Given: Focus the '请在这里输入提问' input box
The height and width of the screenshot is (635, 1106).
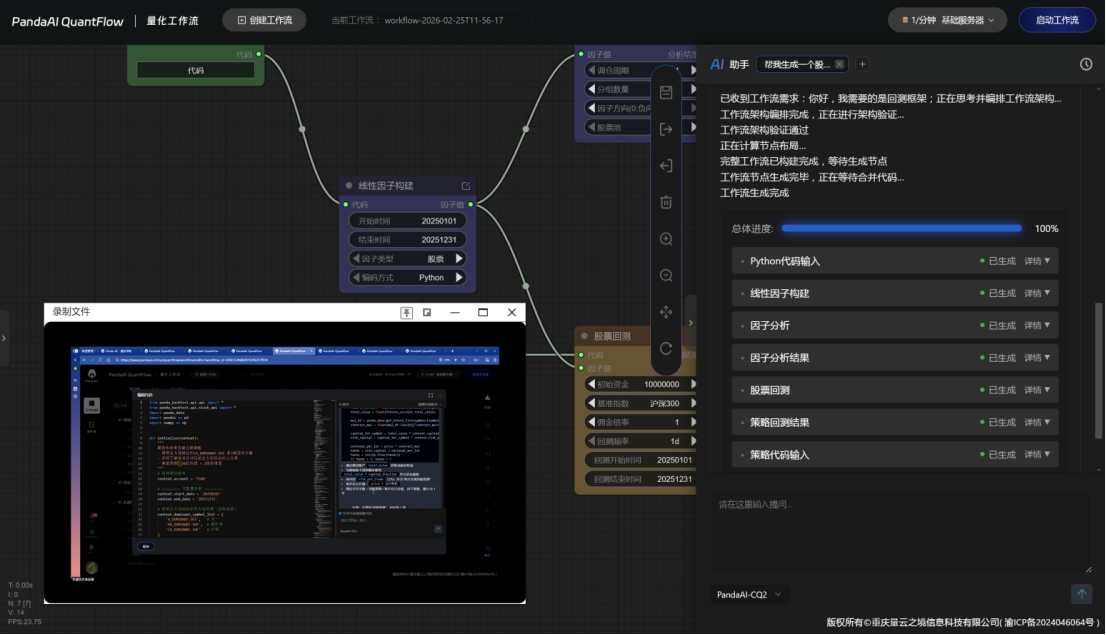Looking at the screenshot, I should pyautogui.click(x=901, y=533).
